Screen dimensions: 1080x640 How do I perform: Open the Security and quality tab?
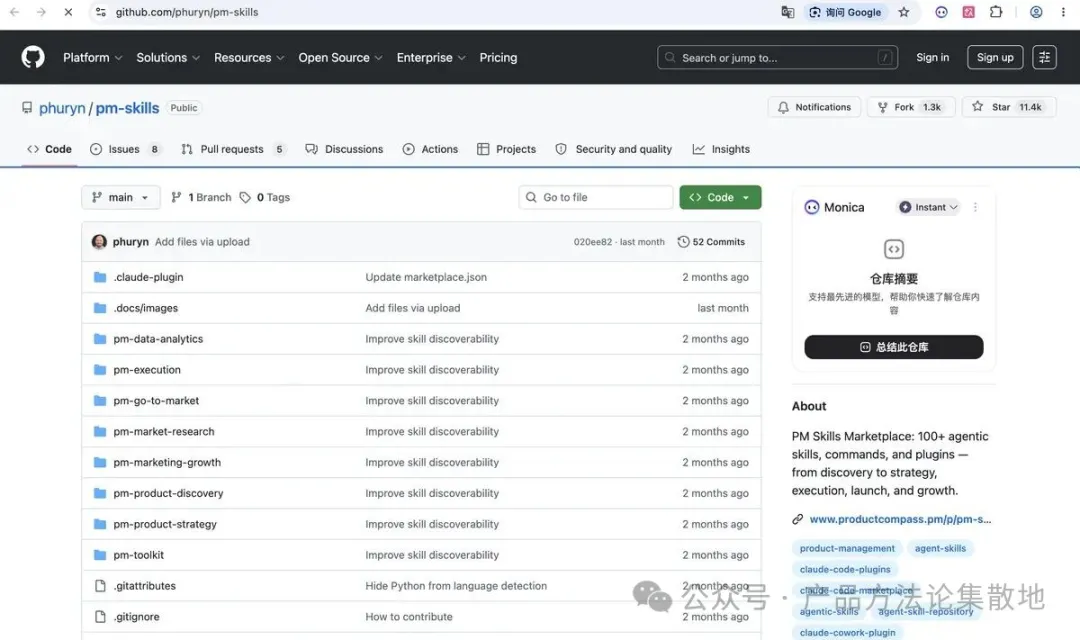pyautogui.click(x=613, y=149)
